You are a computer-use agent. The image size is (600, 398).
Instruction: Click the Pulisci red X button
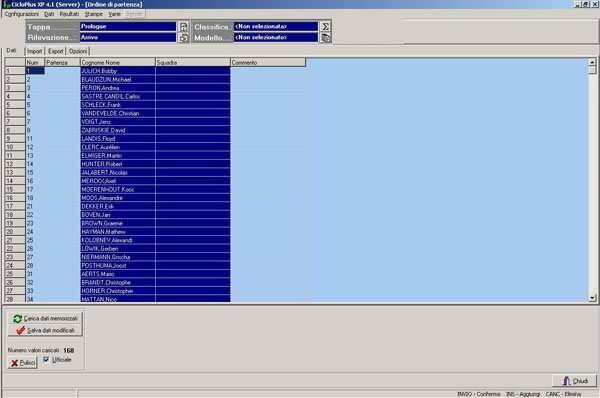click(x=23, y=362)
